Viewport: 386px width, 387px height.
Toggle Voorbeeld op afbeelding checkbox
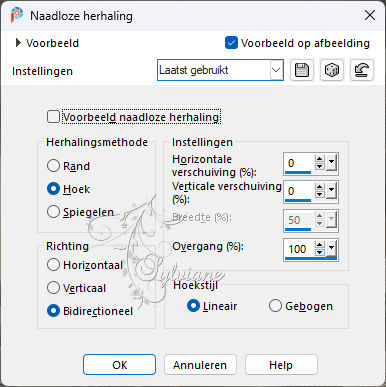(231, 43)
